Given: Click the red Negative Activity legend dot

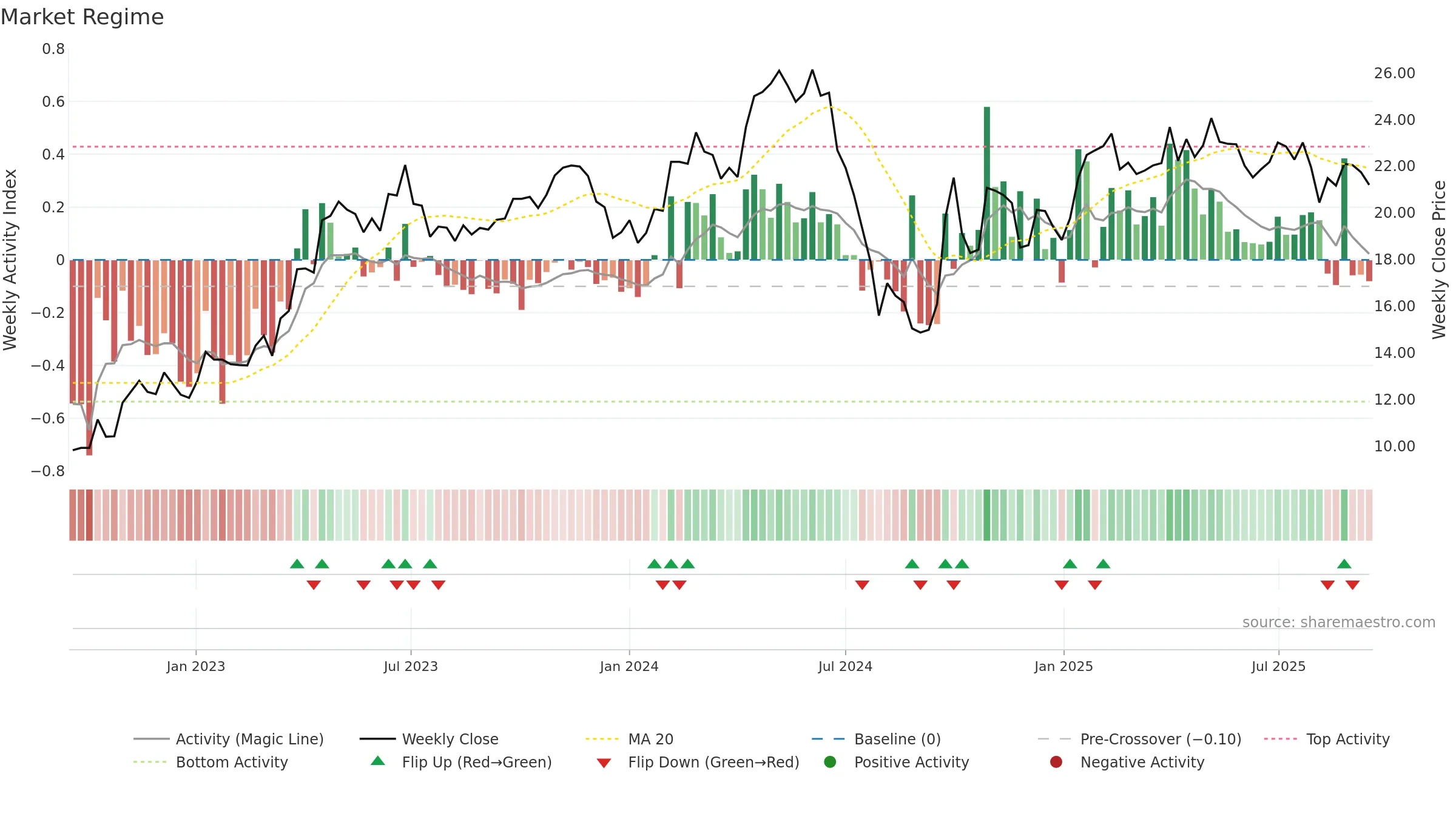Looking at the screenshot, I should coord(1056,761).
